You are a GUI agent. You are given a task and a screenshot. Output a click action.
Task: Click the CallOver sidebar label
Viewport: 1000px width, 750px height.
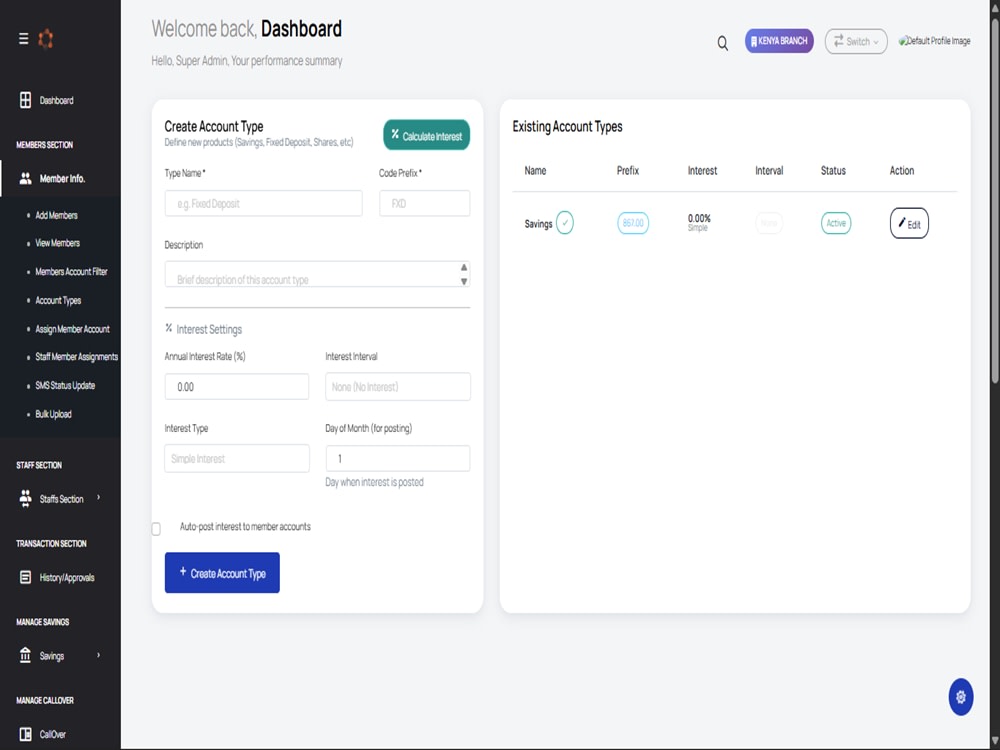52,734
